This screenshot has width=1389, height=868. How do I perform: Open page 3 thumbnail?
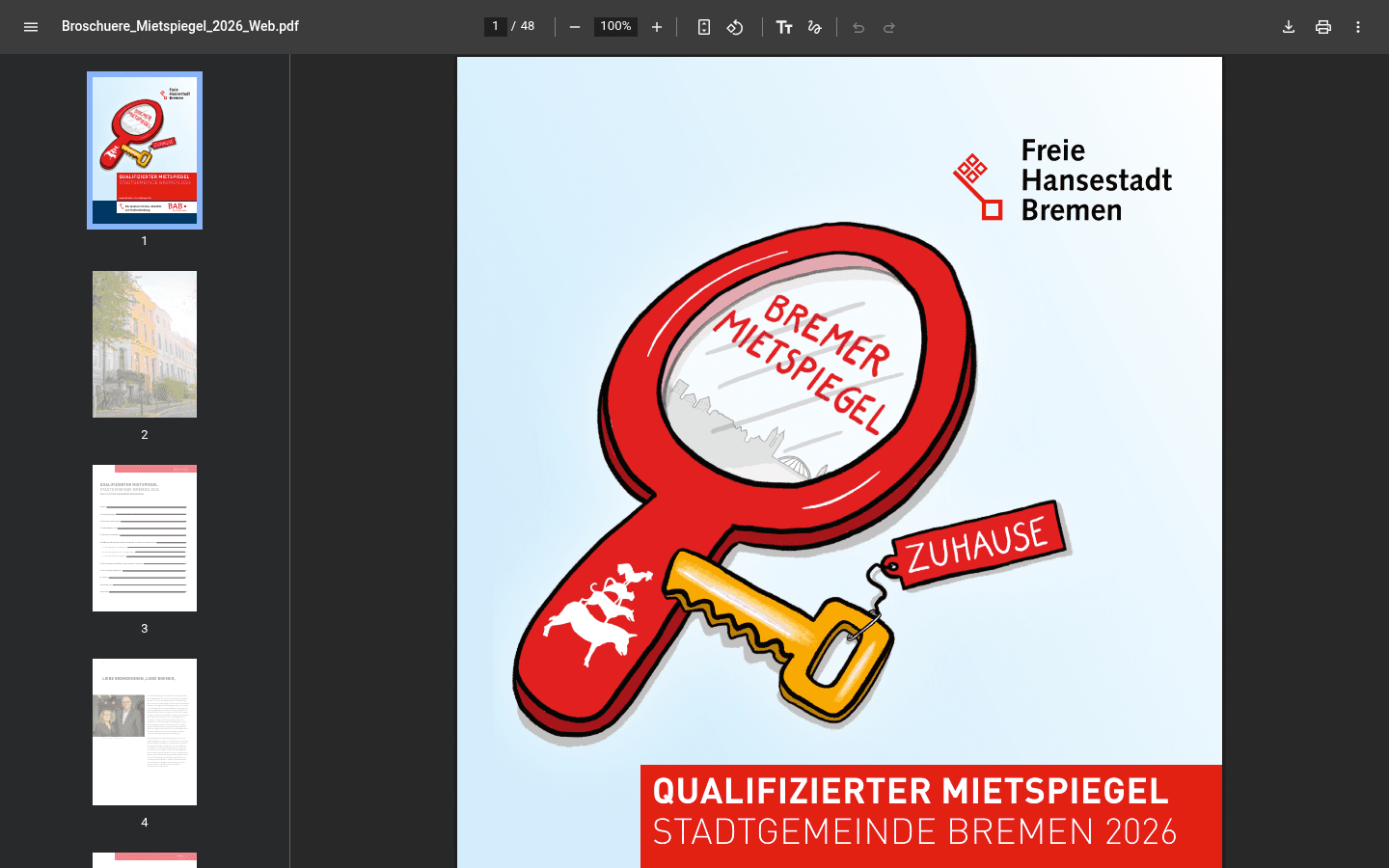145,538
